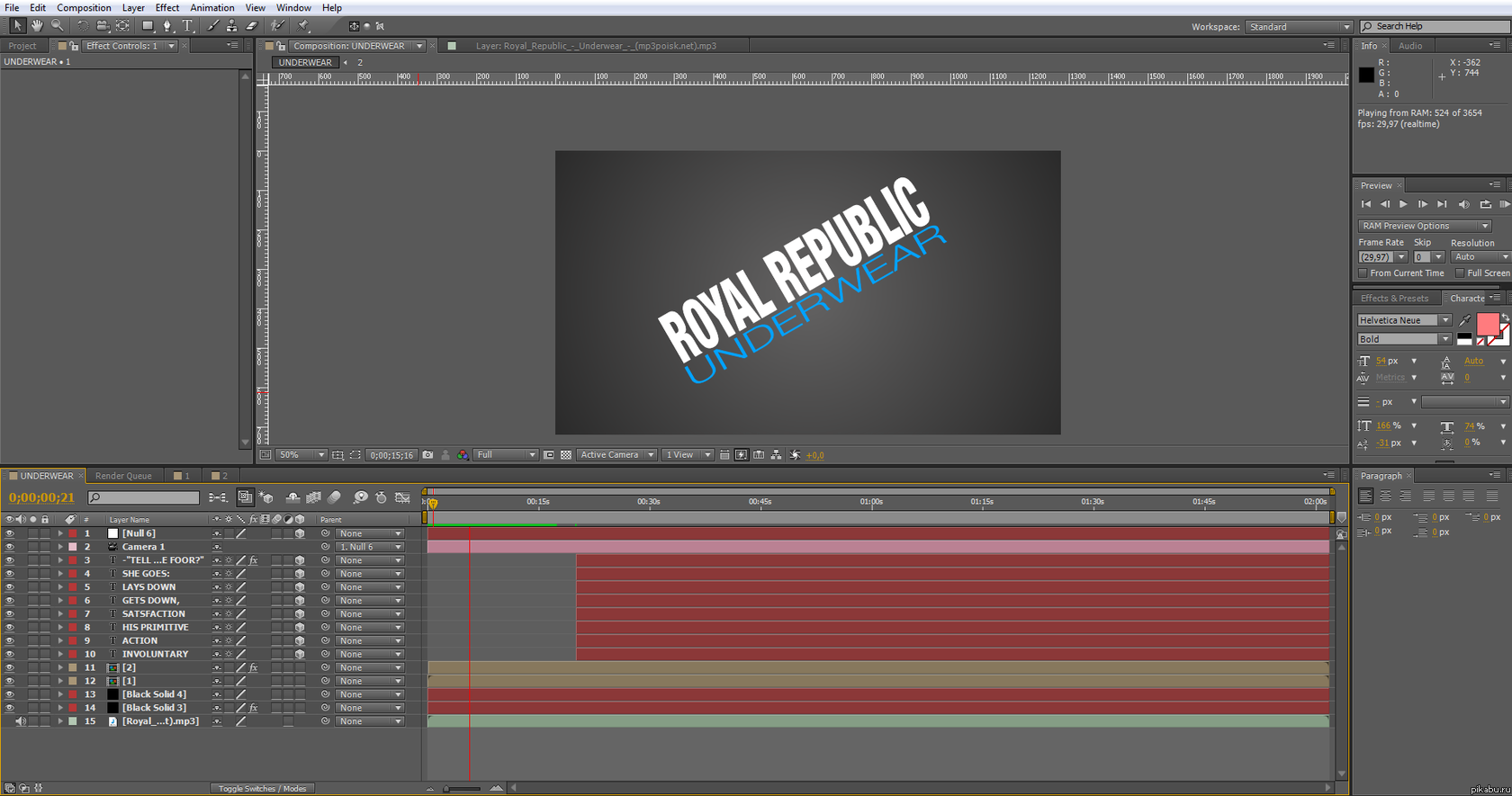1512x796 pixels.
Task: Switch to the Render Queue tab
Action: point(123,476)
